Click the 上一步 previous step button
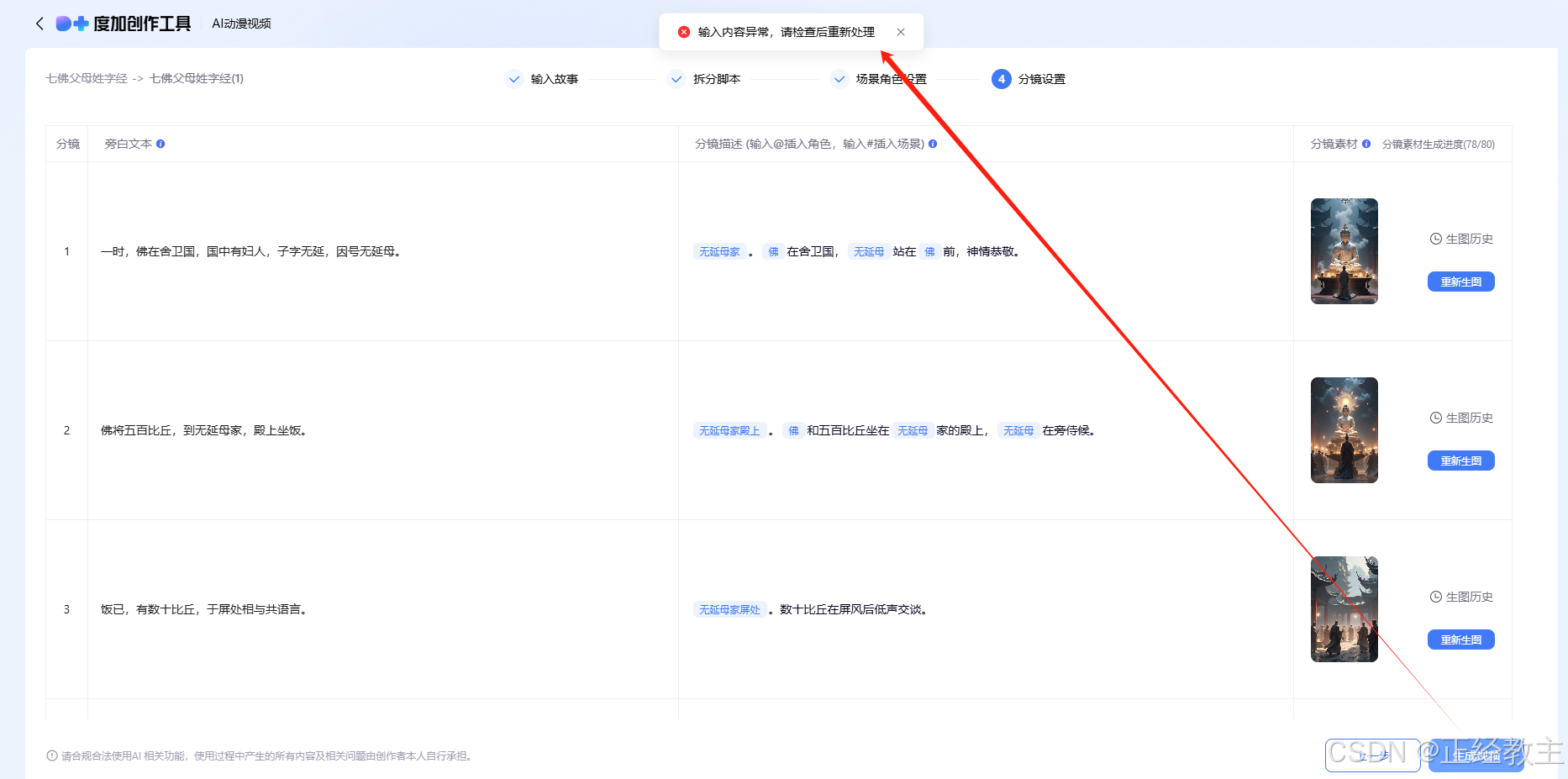Viewport: 1568px width, 779px height. click(1373, 755)
